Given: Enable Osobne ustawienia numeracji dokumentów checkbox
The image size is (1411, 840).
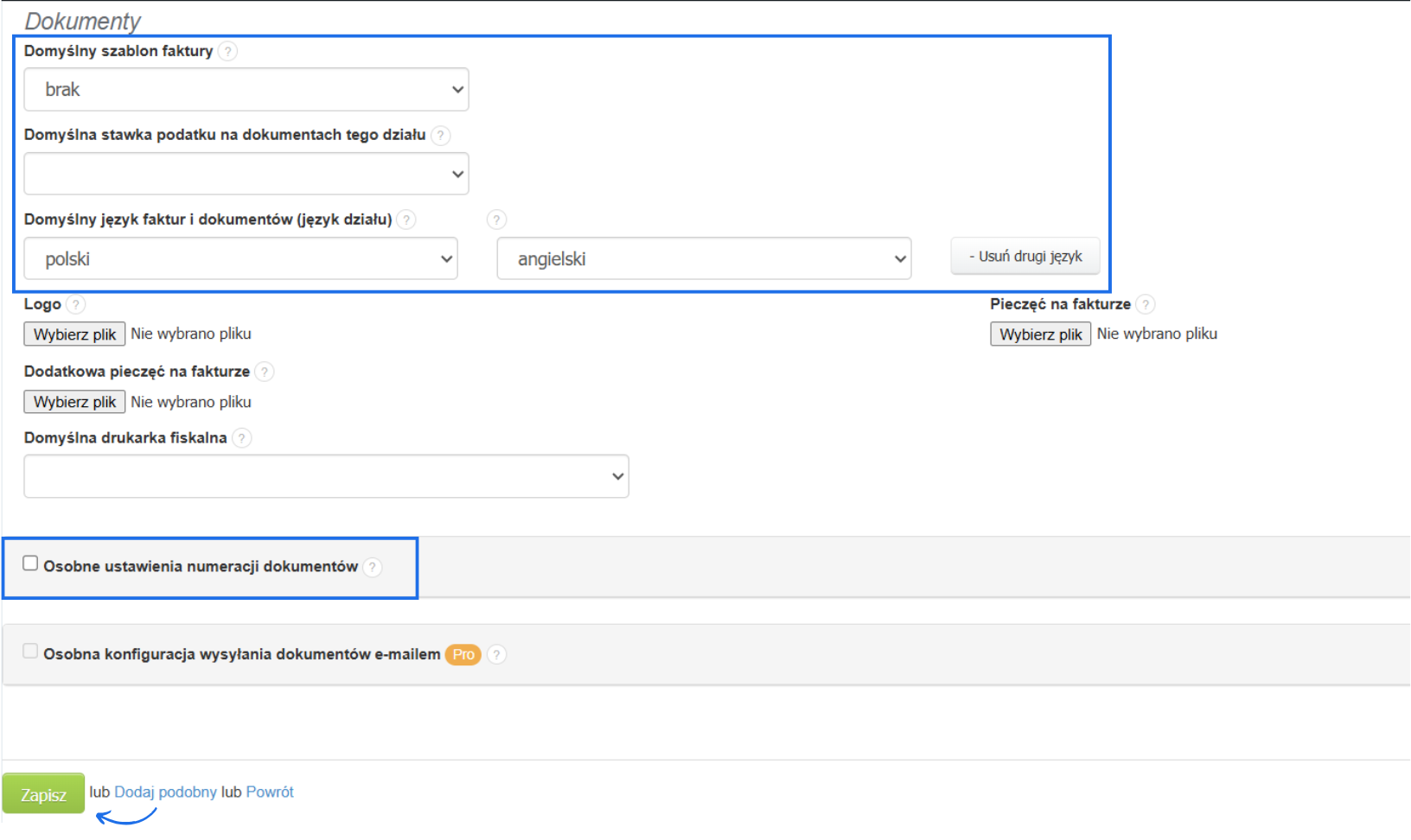Looking at the screenshot, I should (30, 563).
